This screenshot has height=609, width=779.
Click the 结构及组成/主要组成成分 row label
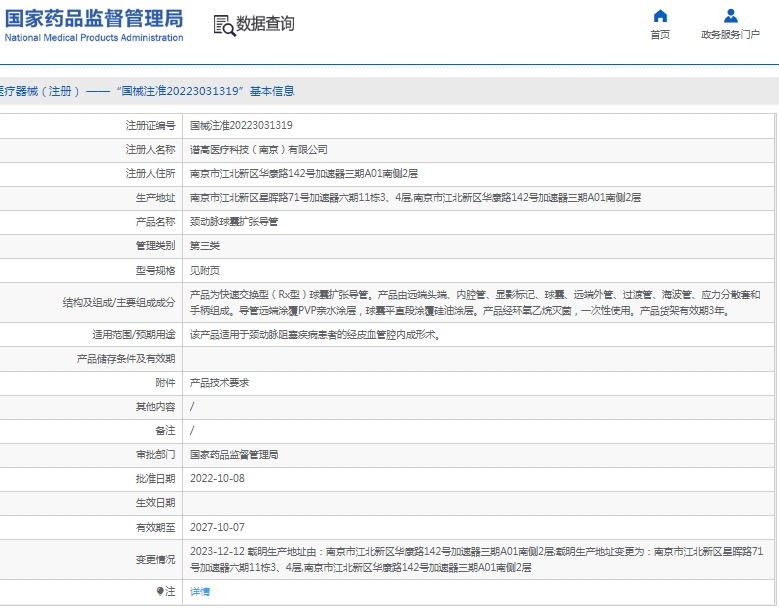(119, 303)
